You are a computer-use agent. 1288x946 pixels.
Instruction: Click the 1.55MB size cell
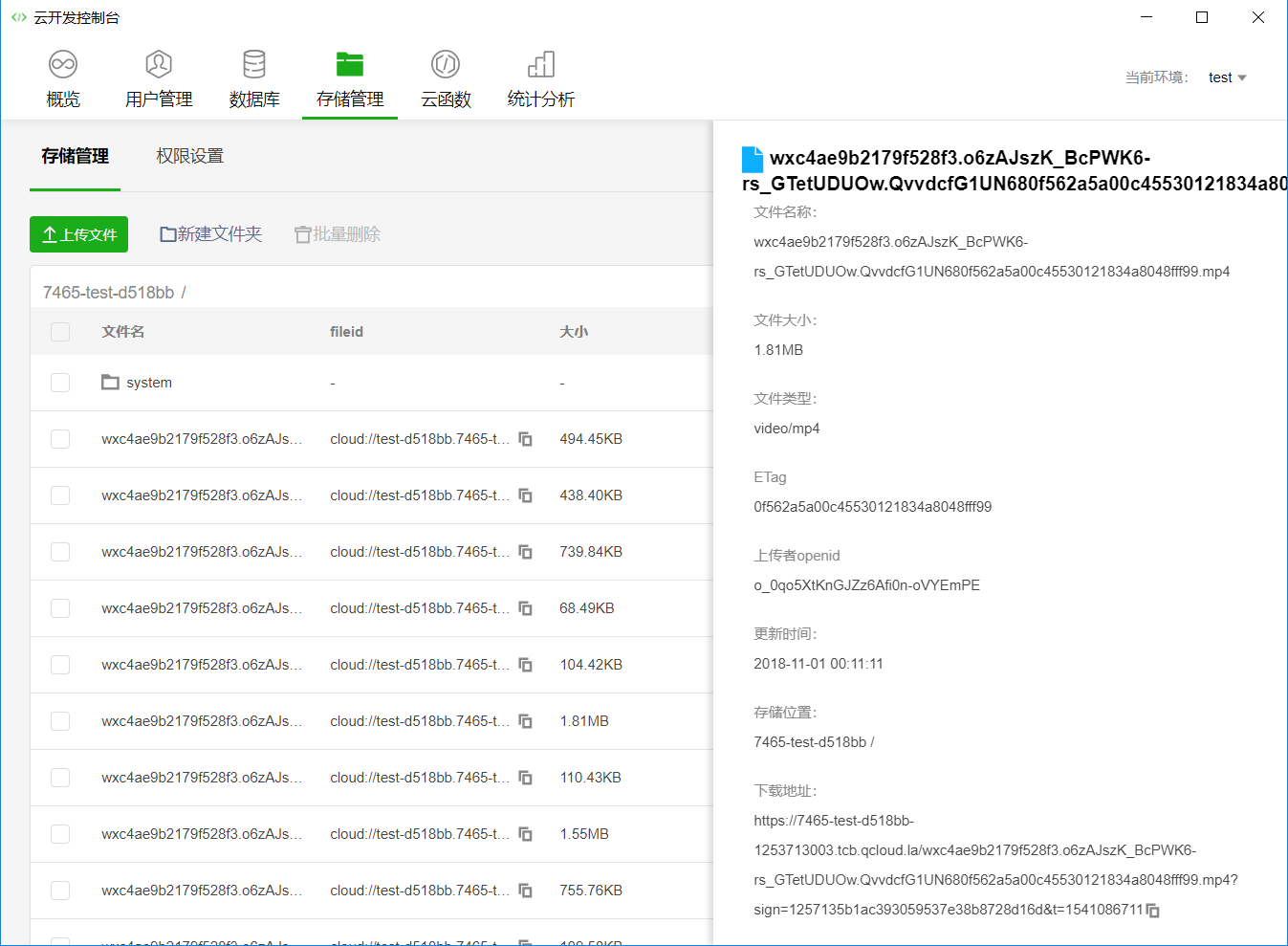click(584, 834)
